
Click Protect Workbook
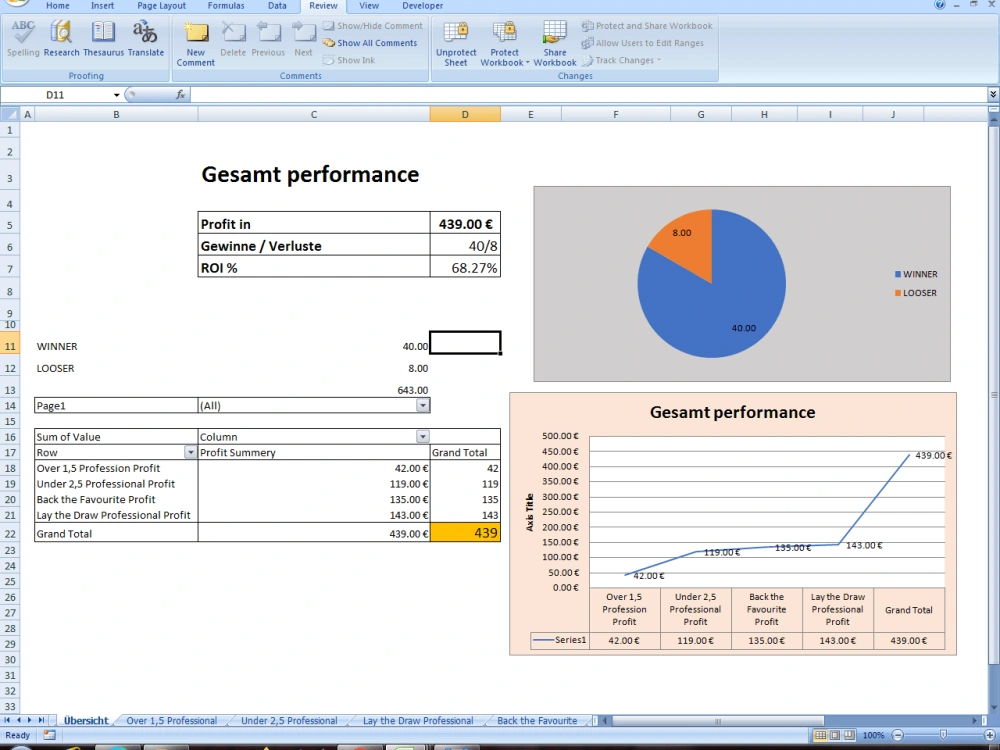pos(504,43)
